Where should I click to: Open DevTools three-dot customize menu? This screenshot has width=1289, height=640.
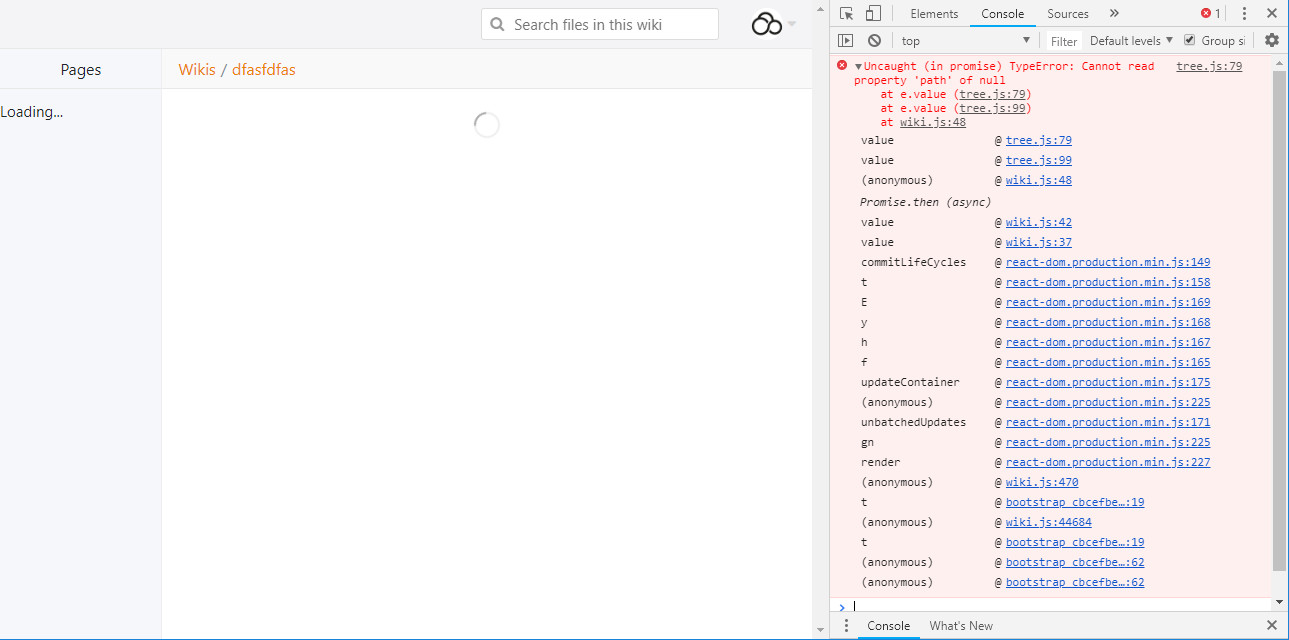click(x=1244, y=14)
